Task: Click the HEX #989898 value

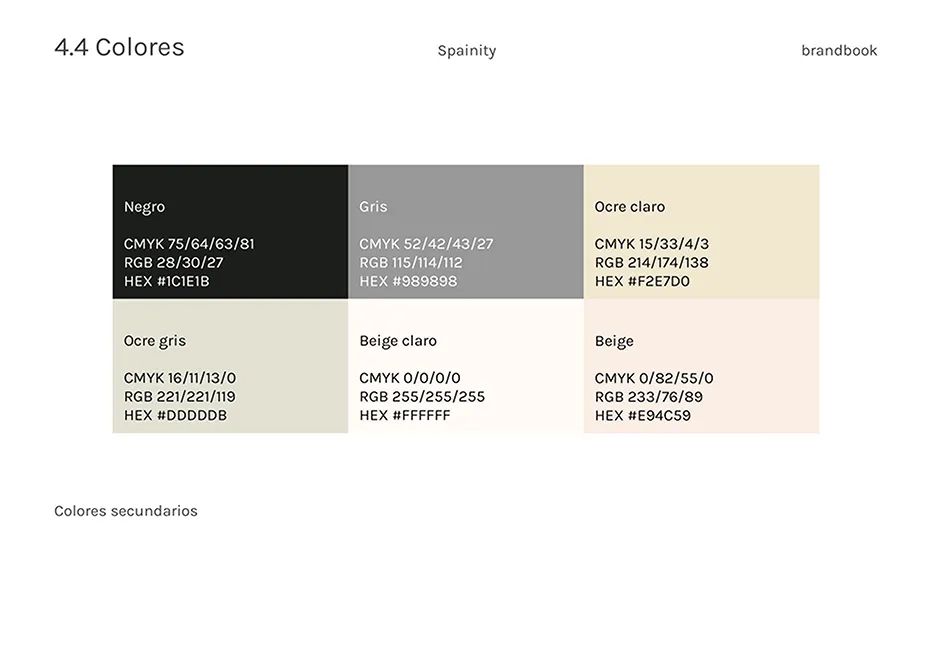Action: click(404, 281)
